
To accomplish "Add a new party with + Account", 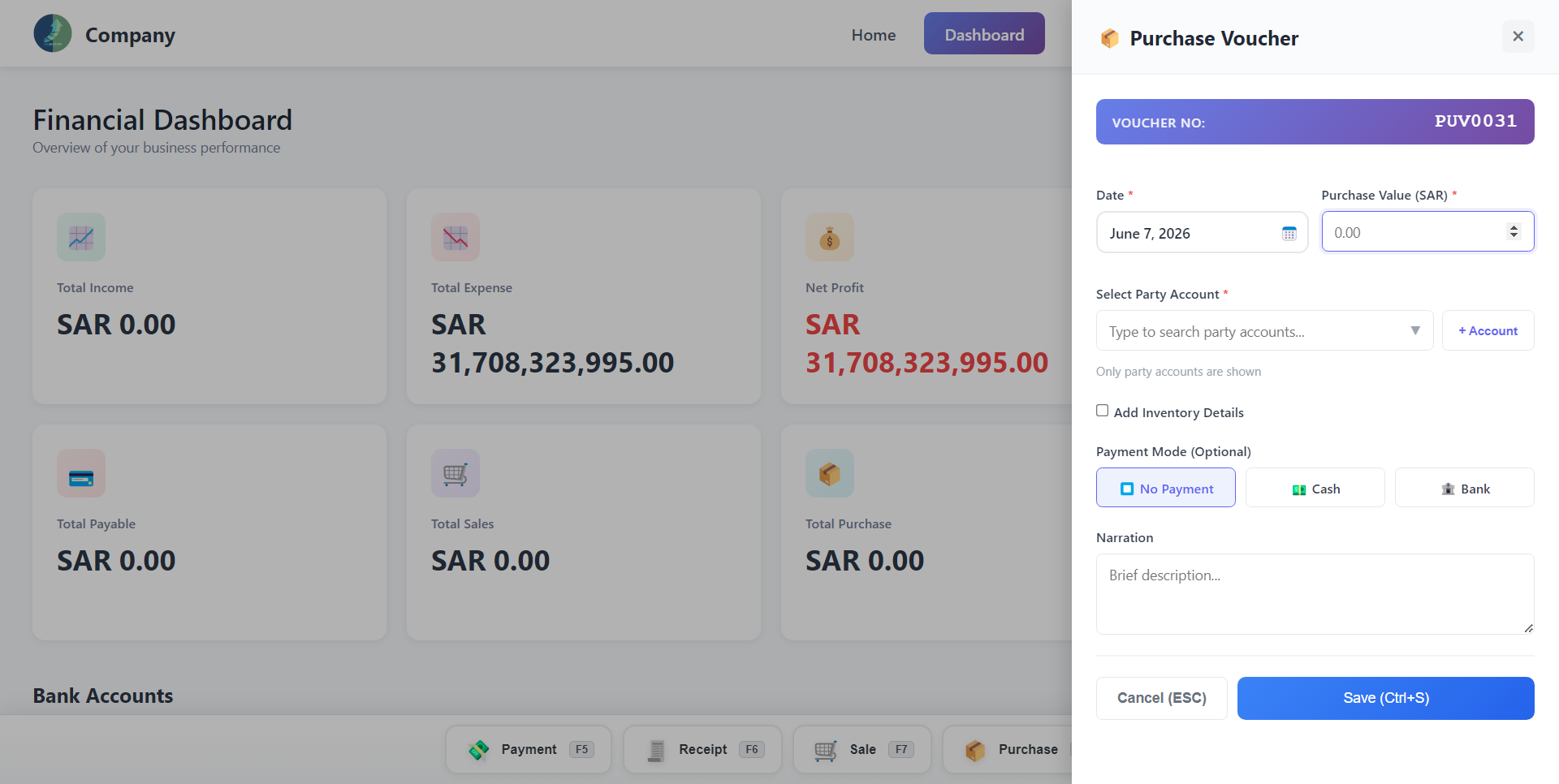I will pos(1488,330).
